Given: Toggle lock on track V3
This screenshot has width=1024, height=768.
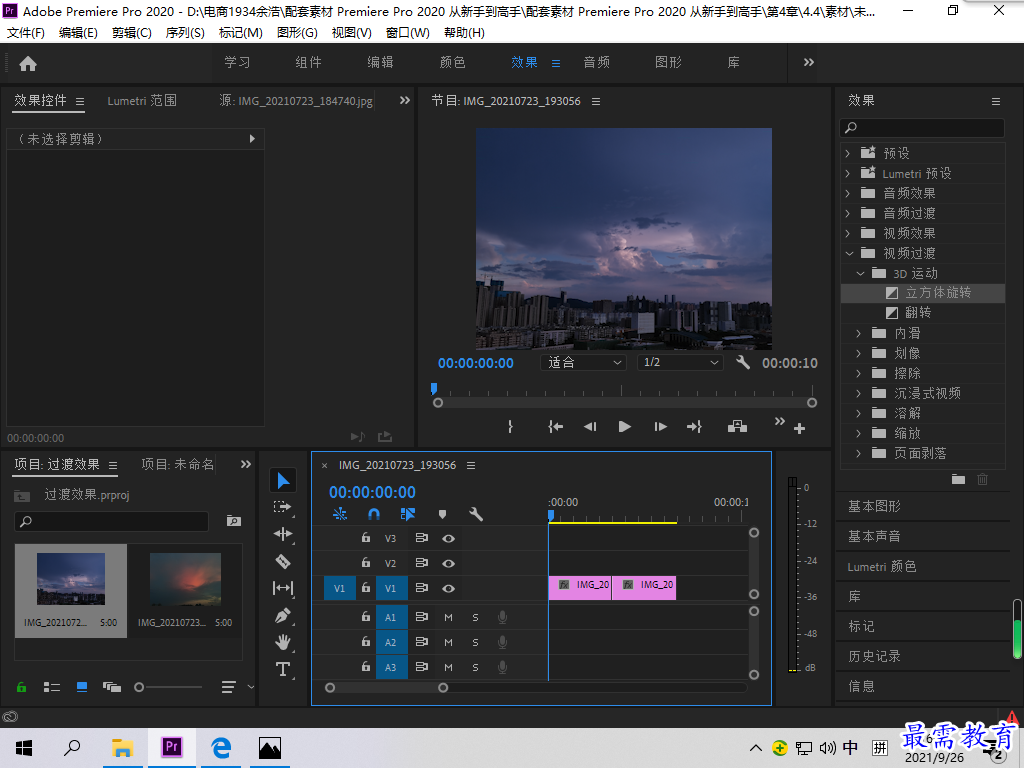Looking at the screenshot, I should (x=366, y=537).
